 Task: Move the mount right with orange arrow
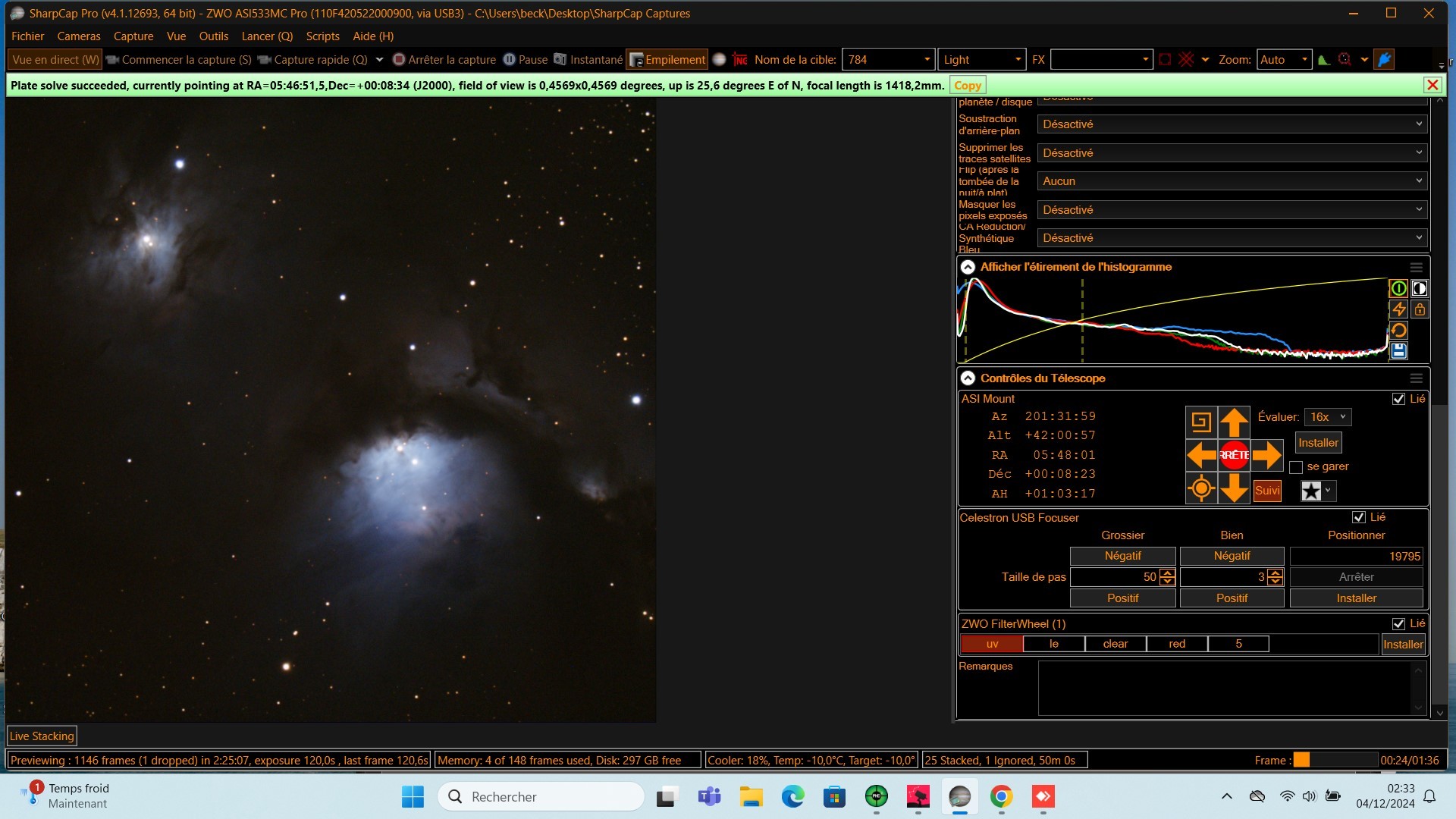[x=1266, y=455]
